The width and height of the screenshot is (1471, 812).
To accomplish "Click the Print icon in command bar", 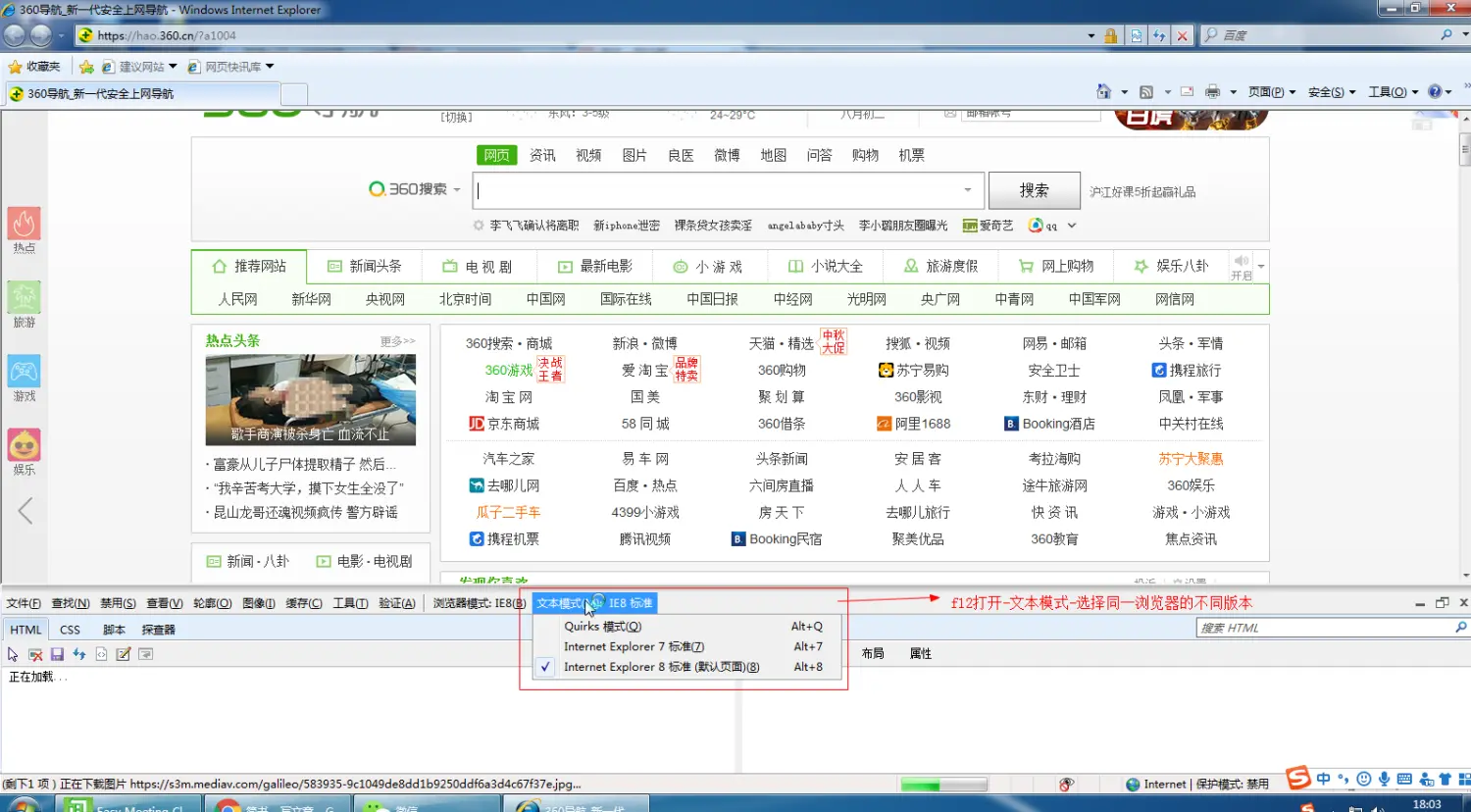I will (1212, 91).
